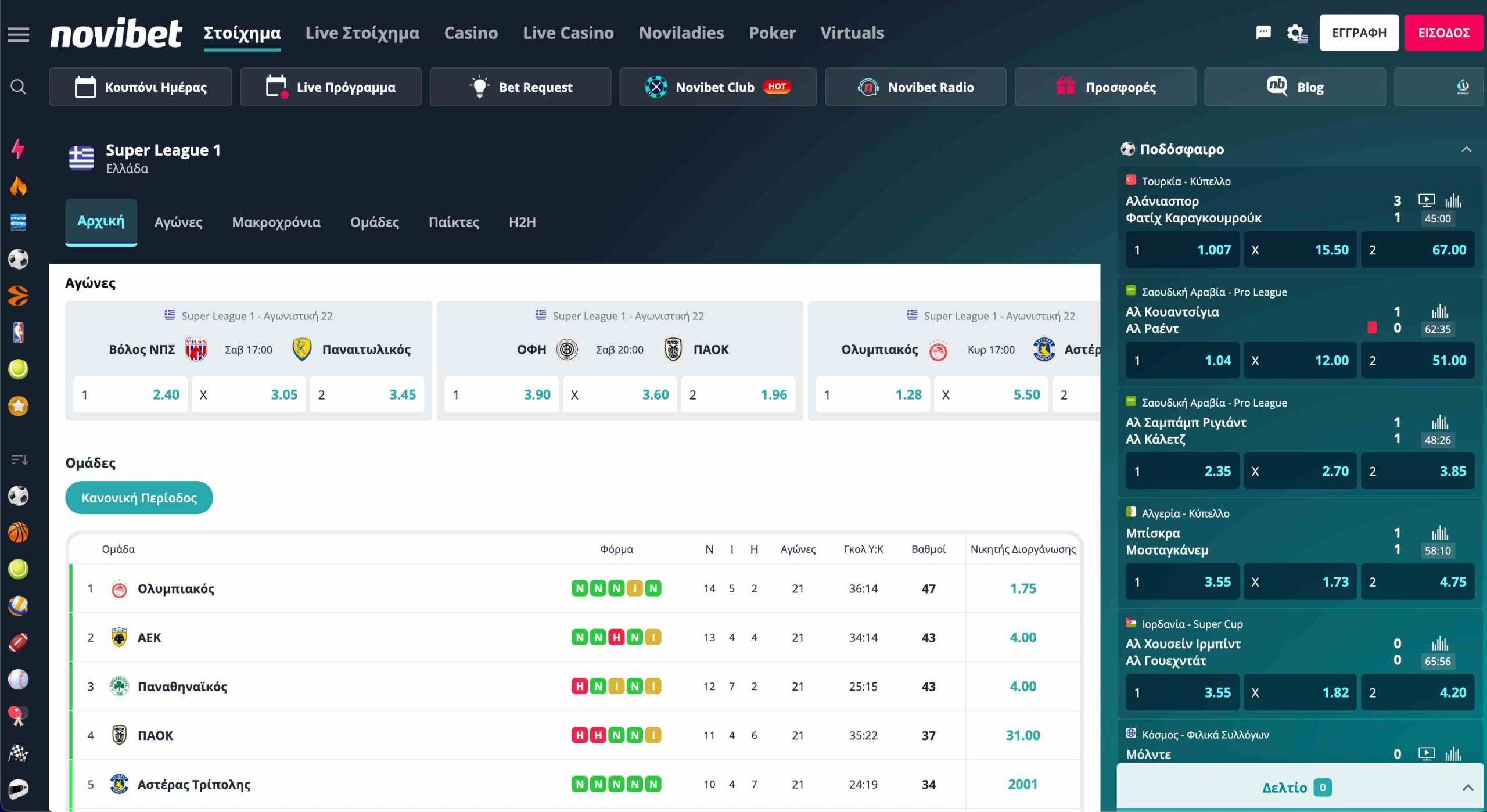This screenshot has height=812, width=1487.
Task: Open Virtuals in top navigation
Action: (852, 33)
